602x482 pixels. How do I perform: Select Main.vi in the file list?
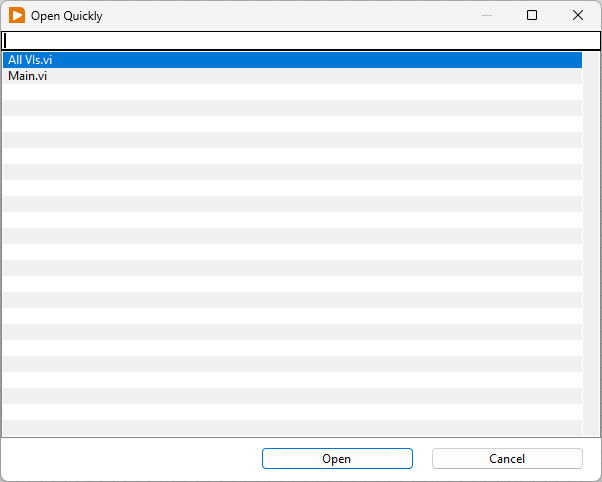click(28, 76)
